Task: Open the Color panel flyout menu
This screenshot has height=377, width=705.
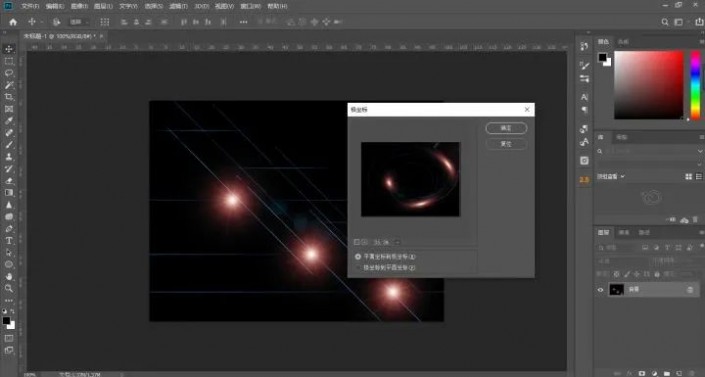Action: pyautogui.click(x=701, y=42)
